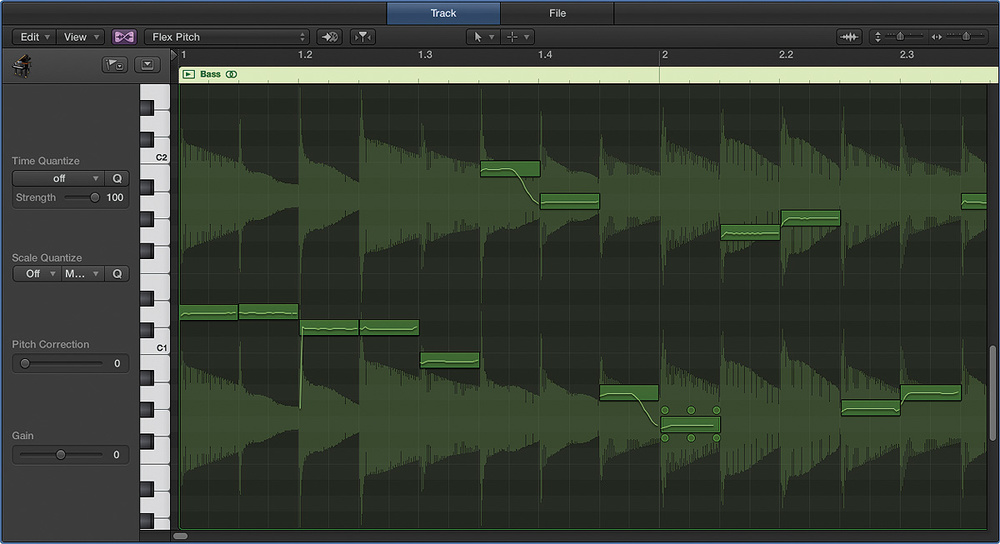Toggle the collapse arrow button above keyboard
The height and width of the screenshot is (544, 1000).
(148, 66)
